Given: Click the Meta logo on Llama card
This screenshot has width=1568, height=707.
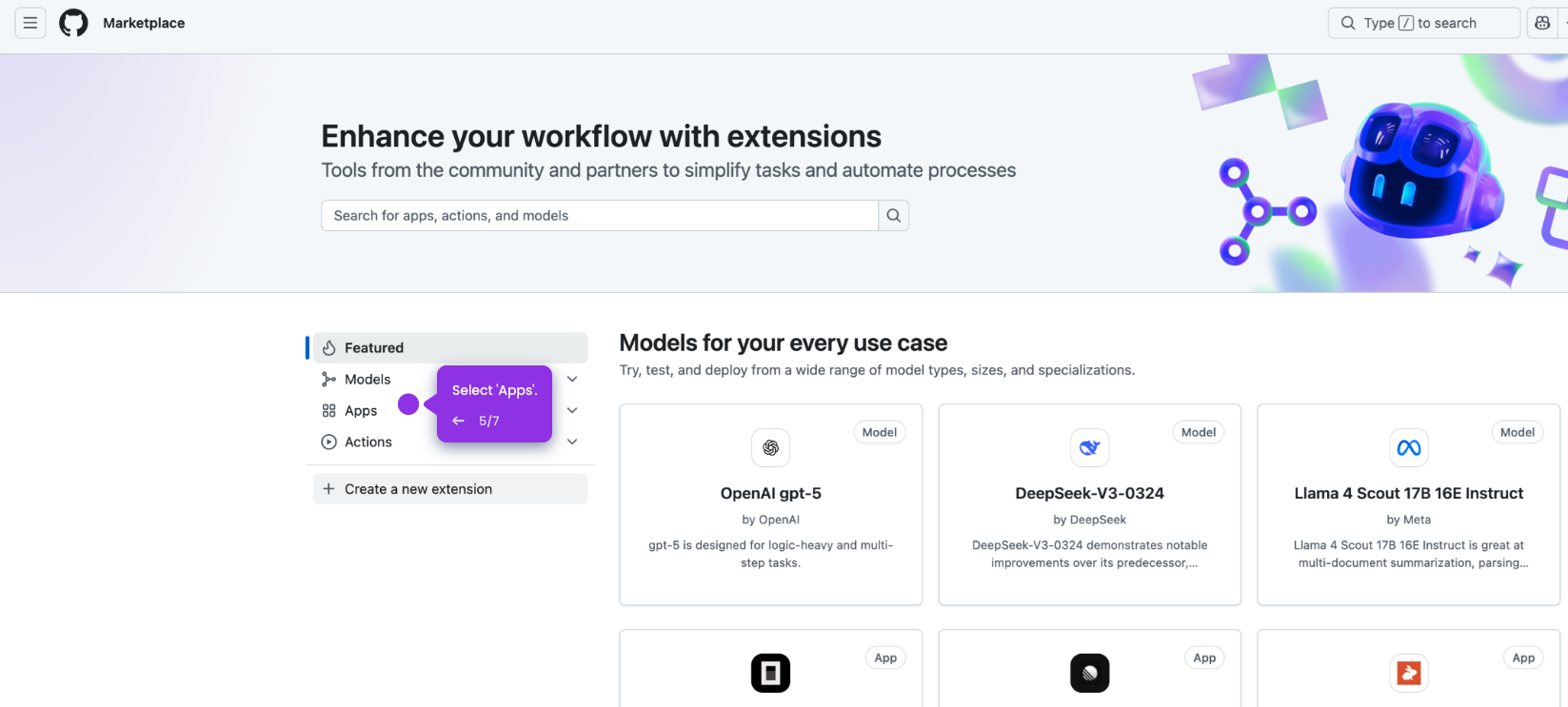Looking at the screenshot, I should [x=1408, y=447].
